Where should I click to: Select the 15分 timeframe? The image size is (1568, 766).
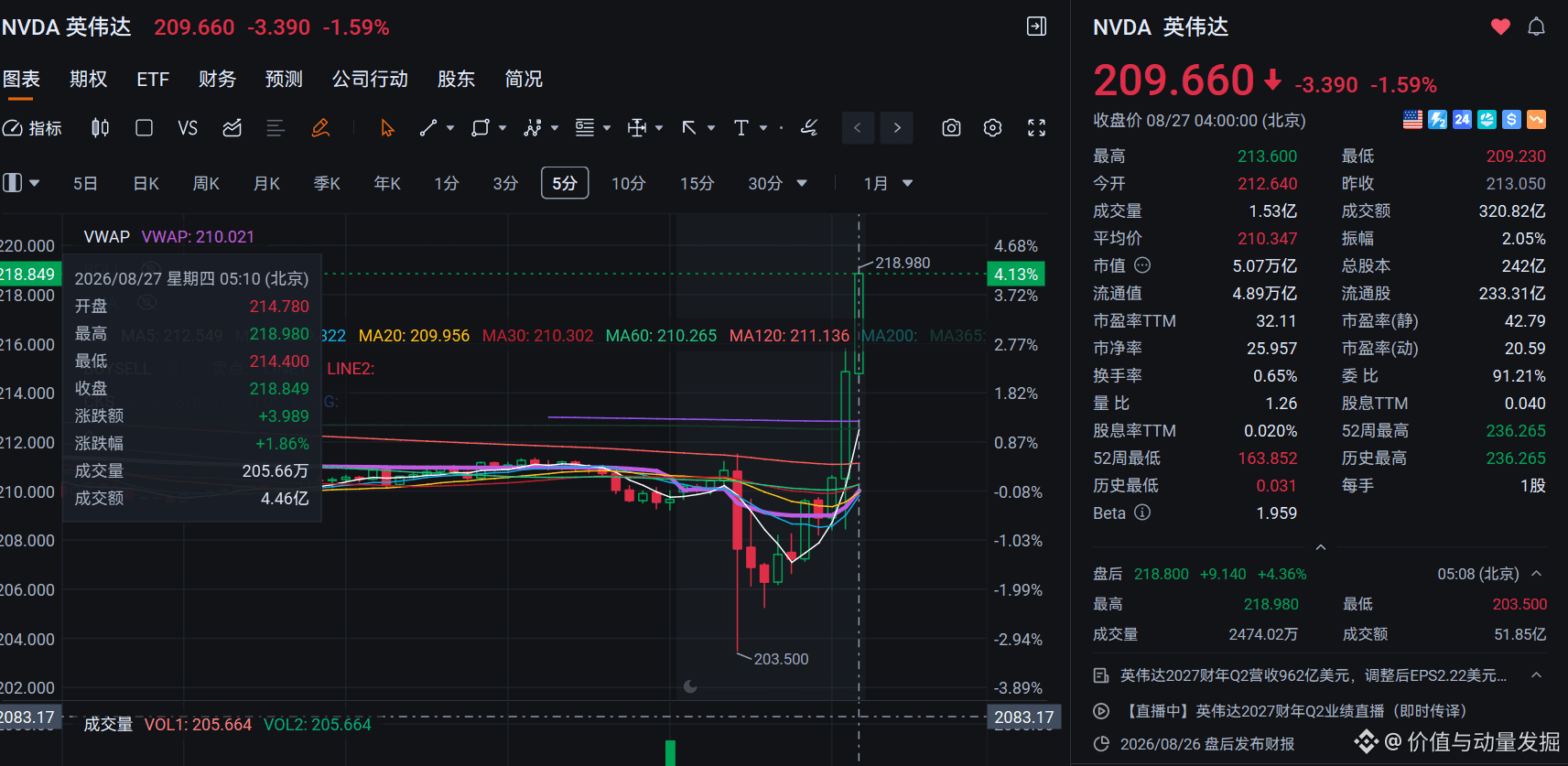pos(697,184)
